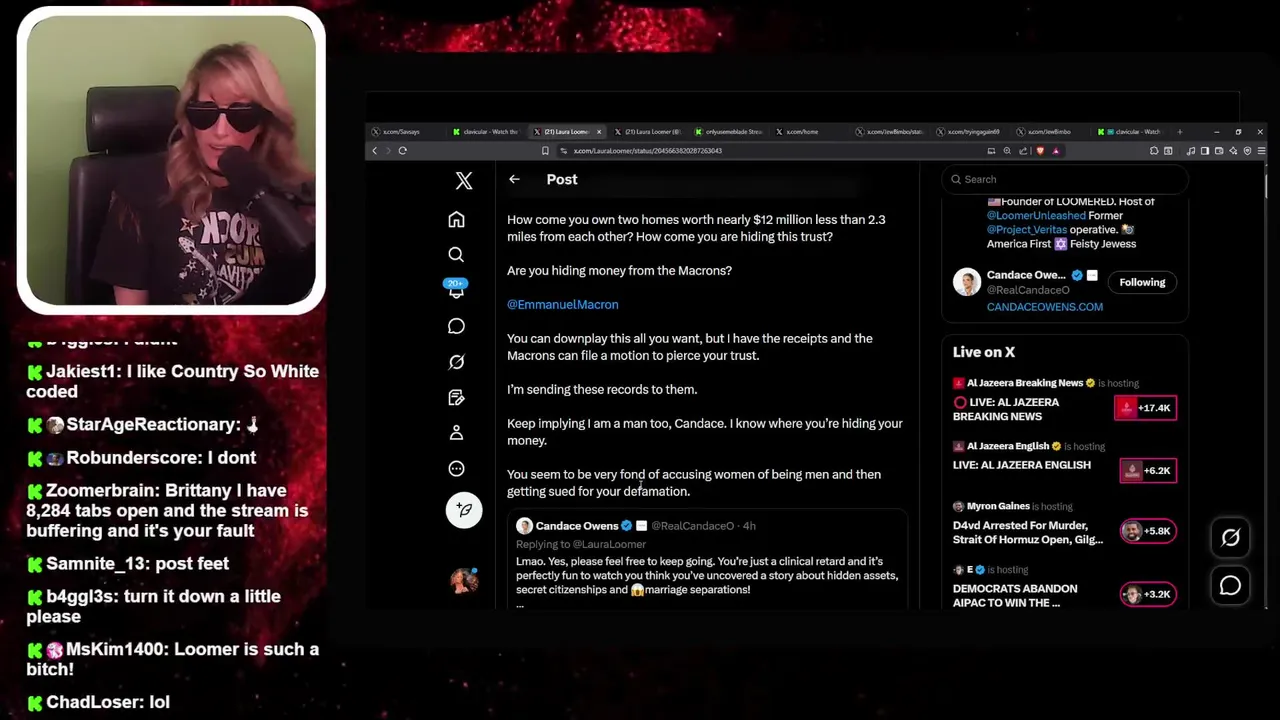Open Grok icon in X sidebar
This screenshot has height=720, width=1280.
(x=456, y=362)
